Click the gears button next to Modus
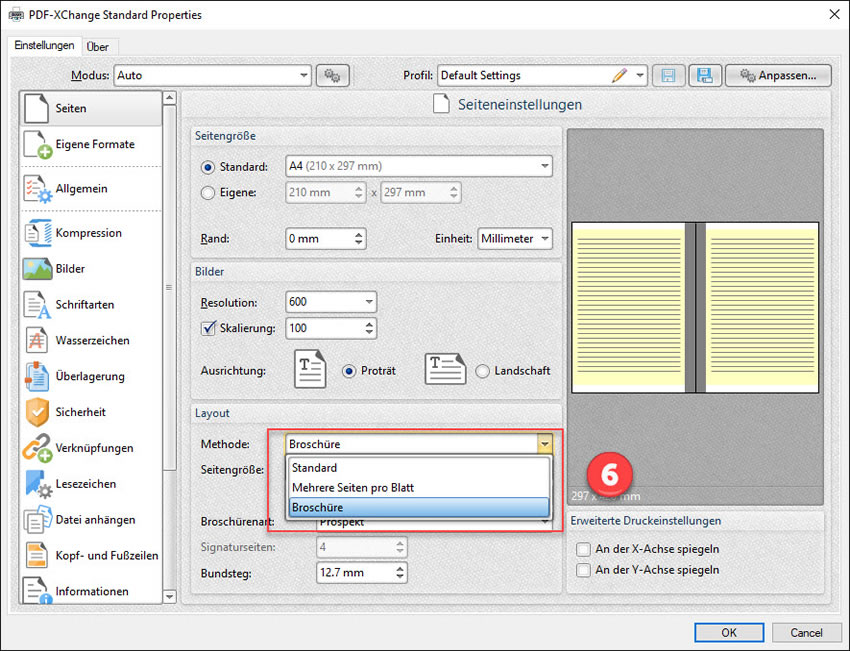 tap(333, 75)
